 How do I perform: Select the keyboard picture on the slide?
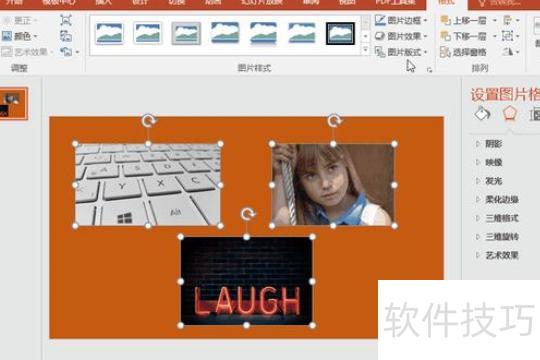[148, 185]
